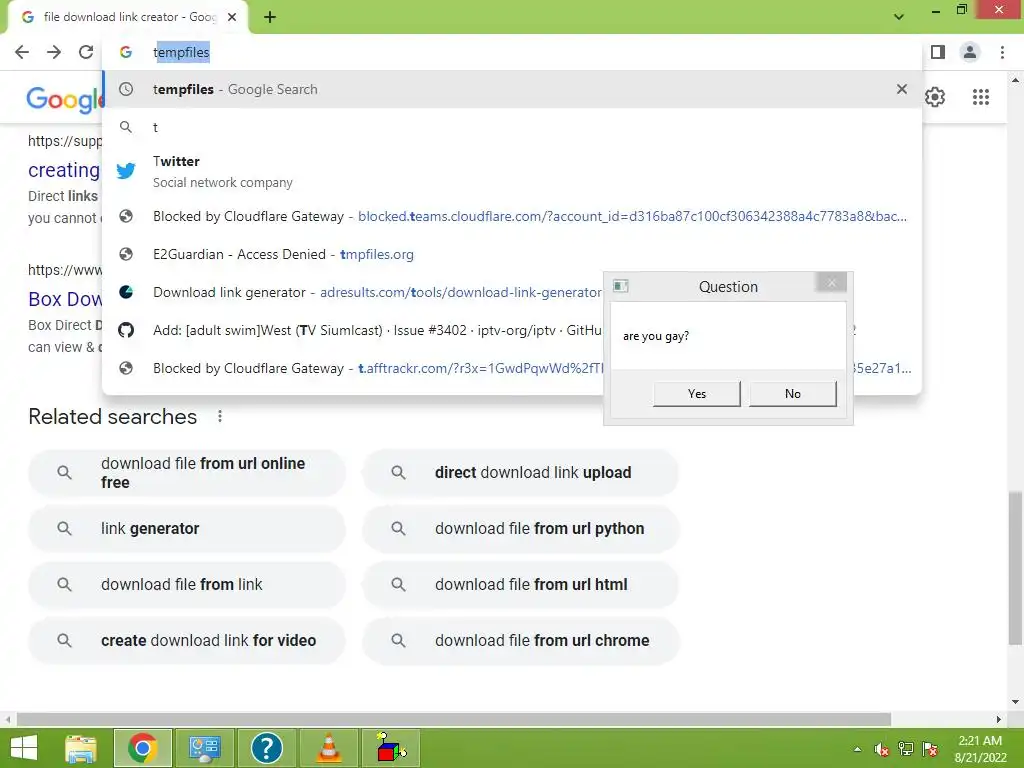Open Google search settings gear
Screen dimensions: 1024x768
click(x=935, y=97)
